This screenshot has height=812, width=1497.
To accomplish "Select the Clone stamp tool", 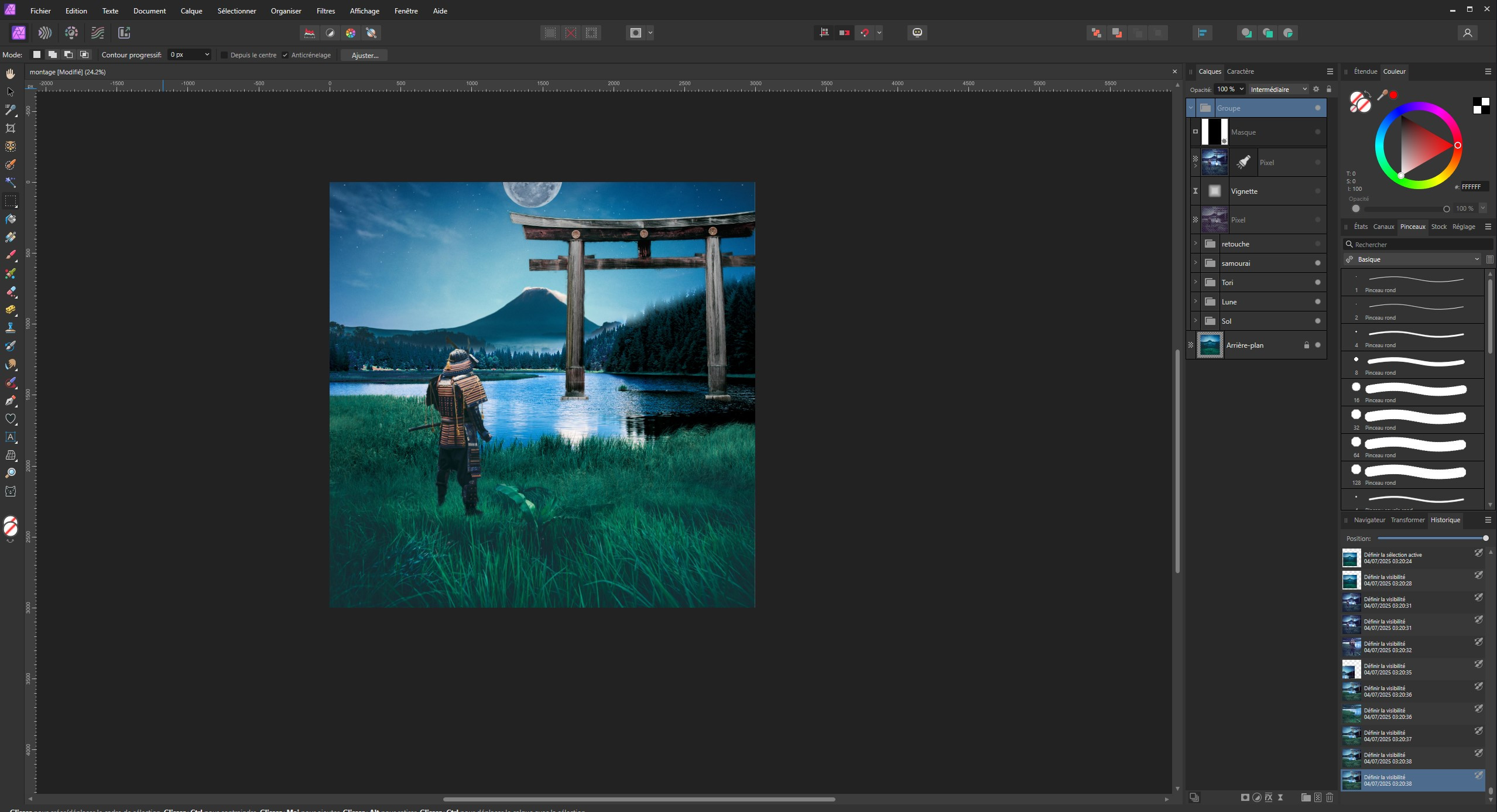I will click(11, 327).
